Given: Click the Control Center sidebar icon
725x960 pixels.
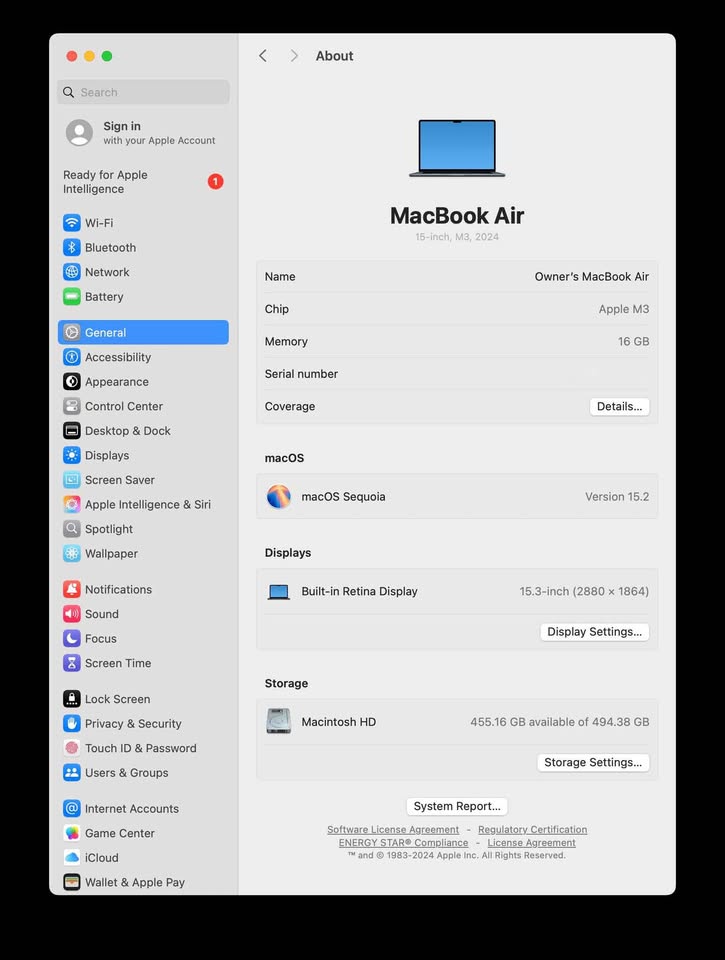Looking at the screenshot, I should pos(72,406).
